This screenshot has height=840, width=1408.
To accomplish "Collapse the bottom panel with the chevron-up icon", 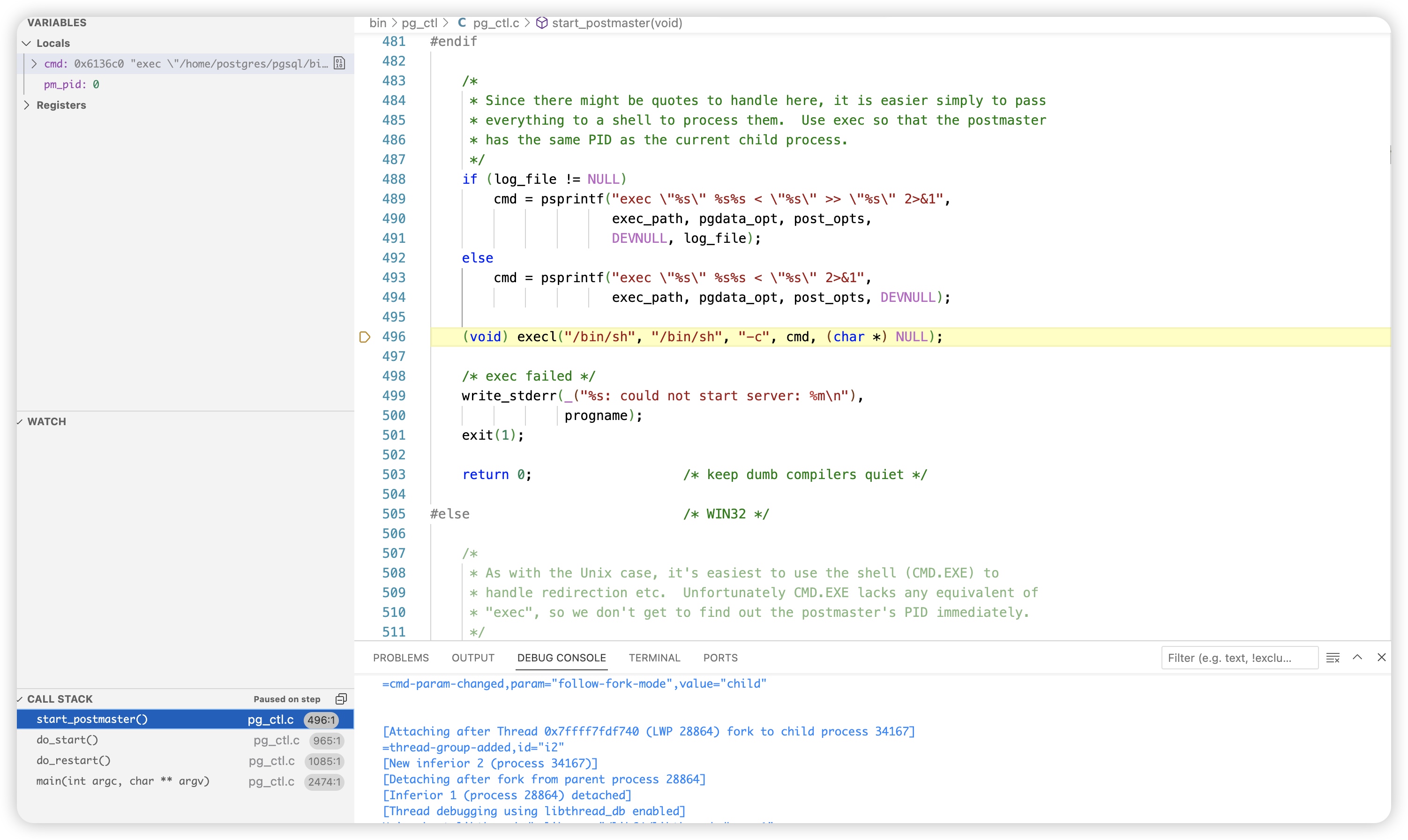I will click(1357, 657).
